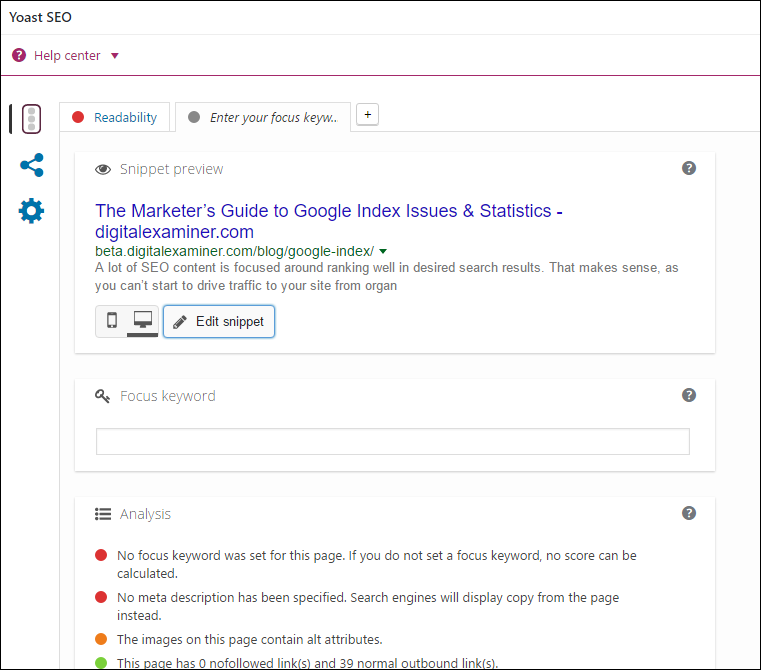
Task: Expand the Help center dropdown arrow
Action: pos(115,56)
